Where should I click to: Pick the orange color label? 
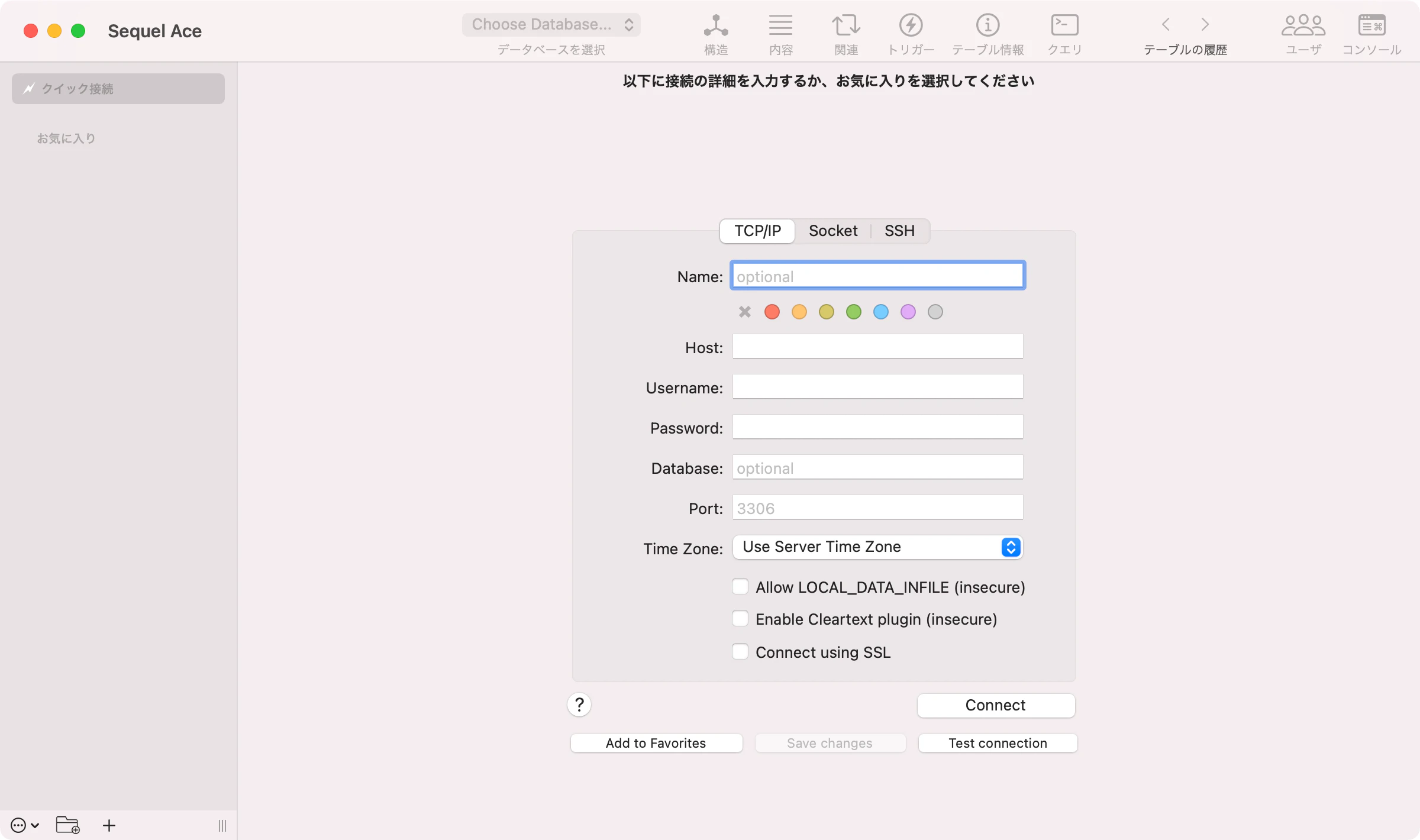(x=799, y=312)
